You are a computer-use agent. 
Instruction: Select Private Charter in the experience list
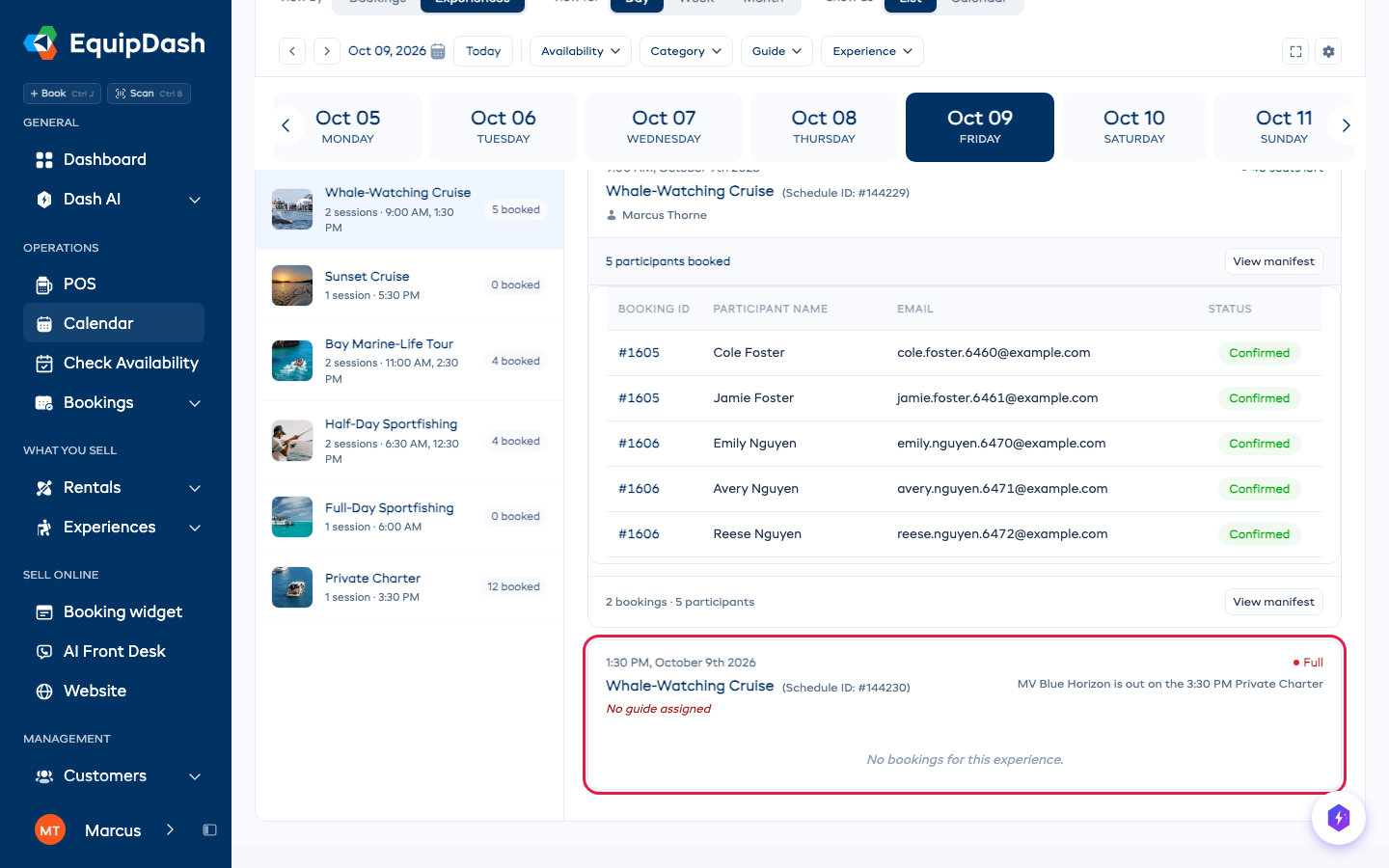pos(409,587)
